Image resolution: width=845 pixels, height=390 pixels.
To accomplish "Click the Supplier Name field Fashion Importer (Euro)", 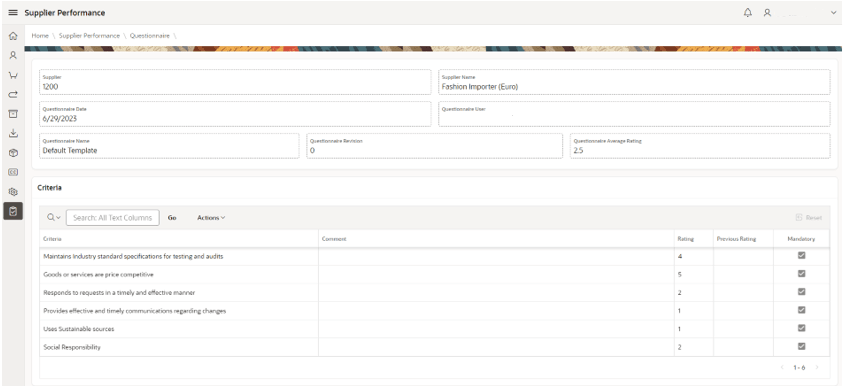I will pyautogui.click(x=634, y=82).
